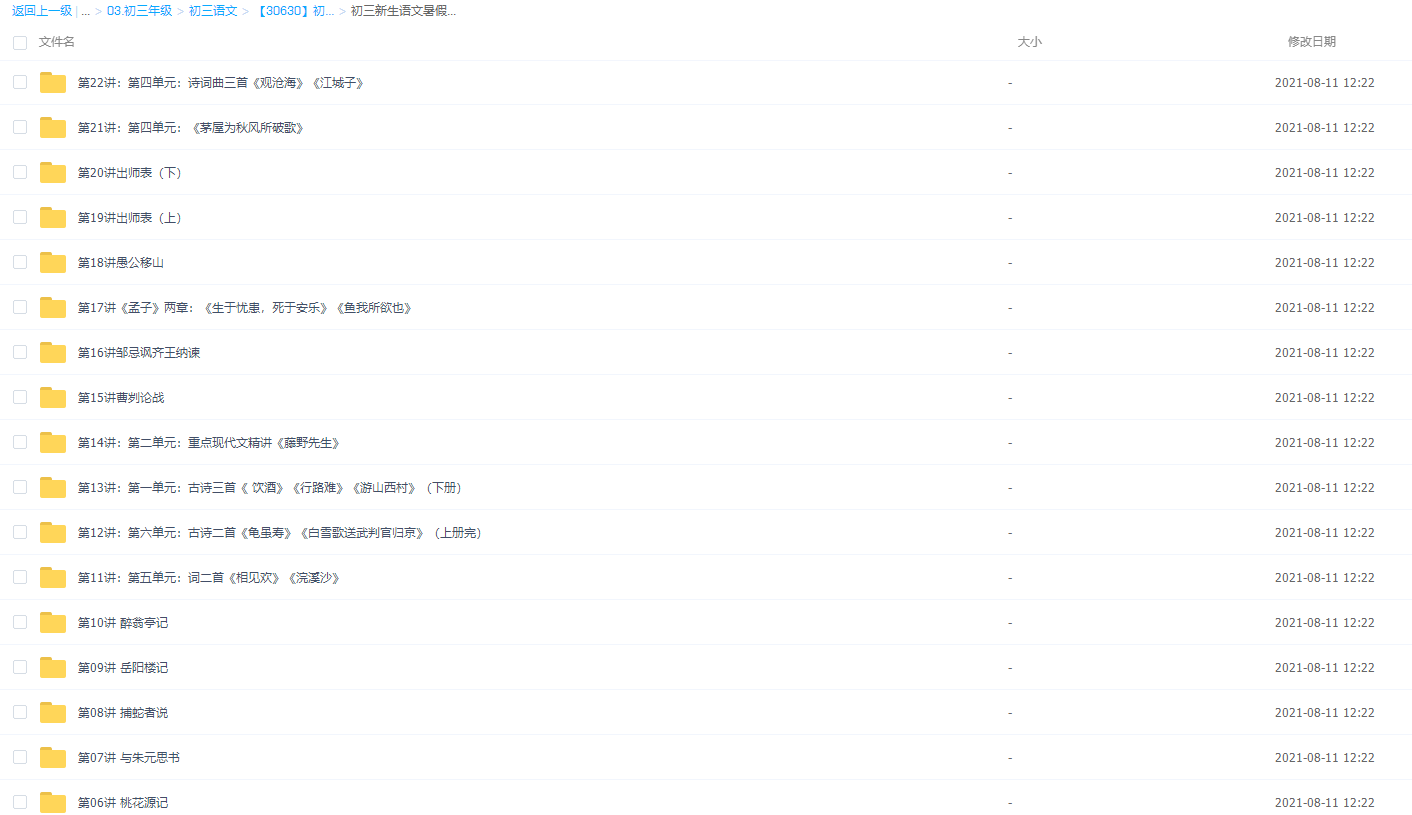Viewport: 1412px width, 815px height.
Task: Open the 第18讲愚公移山 folder icon
Action: tap(53, 263)
